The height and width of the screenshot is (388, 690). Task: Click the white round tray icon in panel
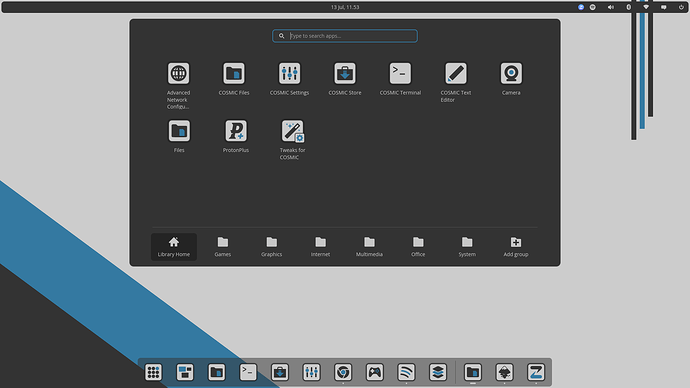click(593, 7)
